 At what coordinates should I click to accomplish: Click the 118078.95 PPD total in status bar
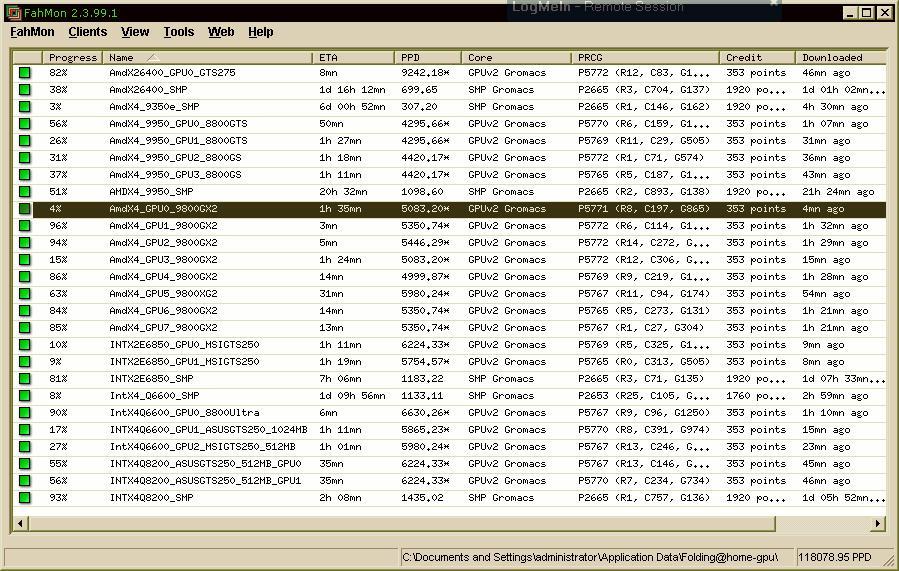tap(834, 557)
